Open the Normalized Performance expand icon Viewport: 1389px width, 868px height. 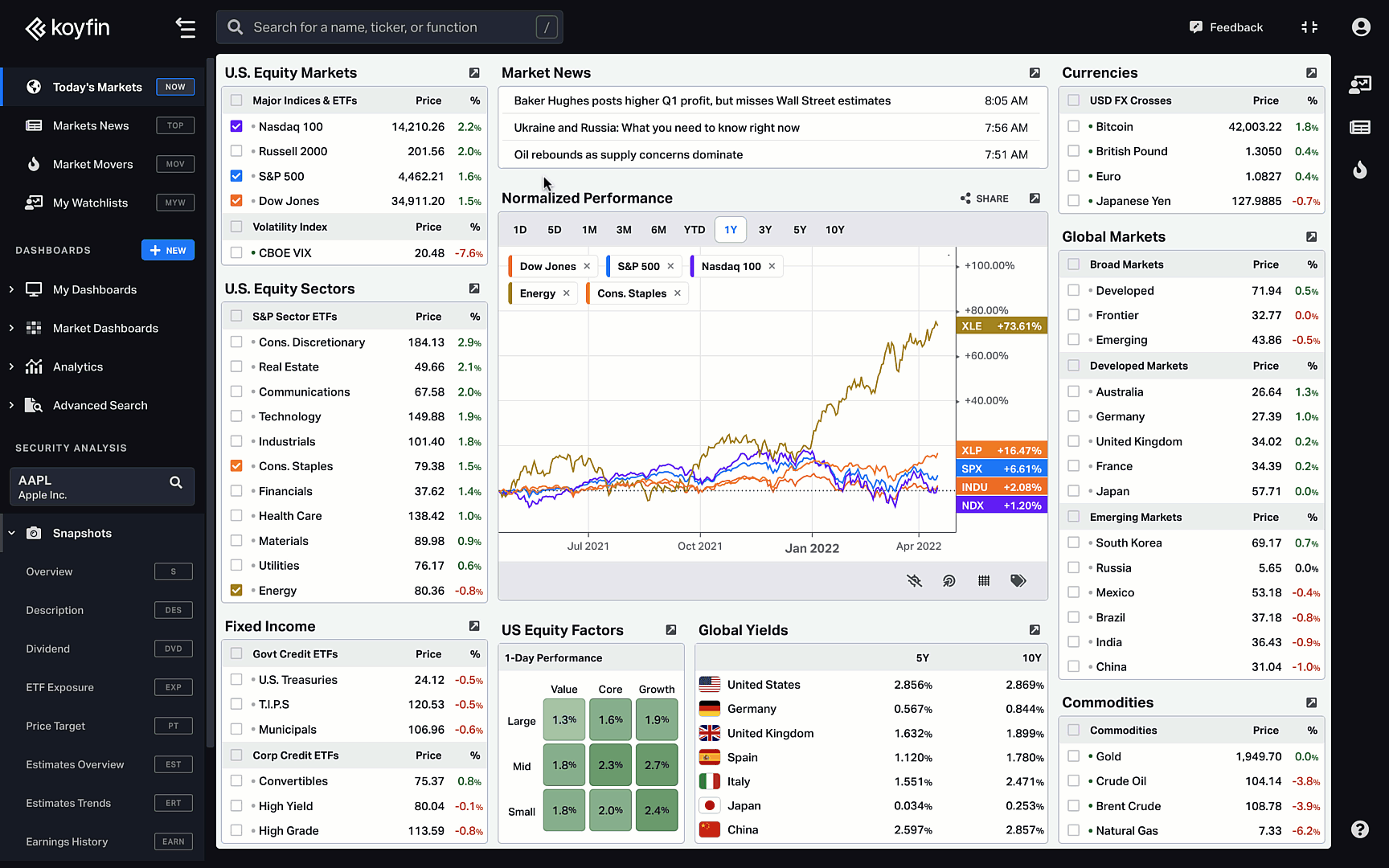(1035, 198)
